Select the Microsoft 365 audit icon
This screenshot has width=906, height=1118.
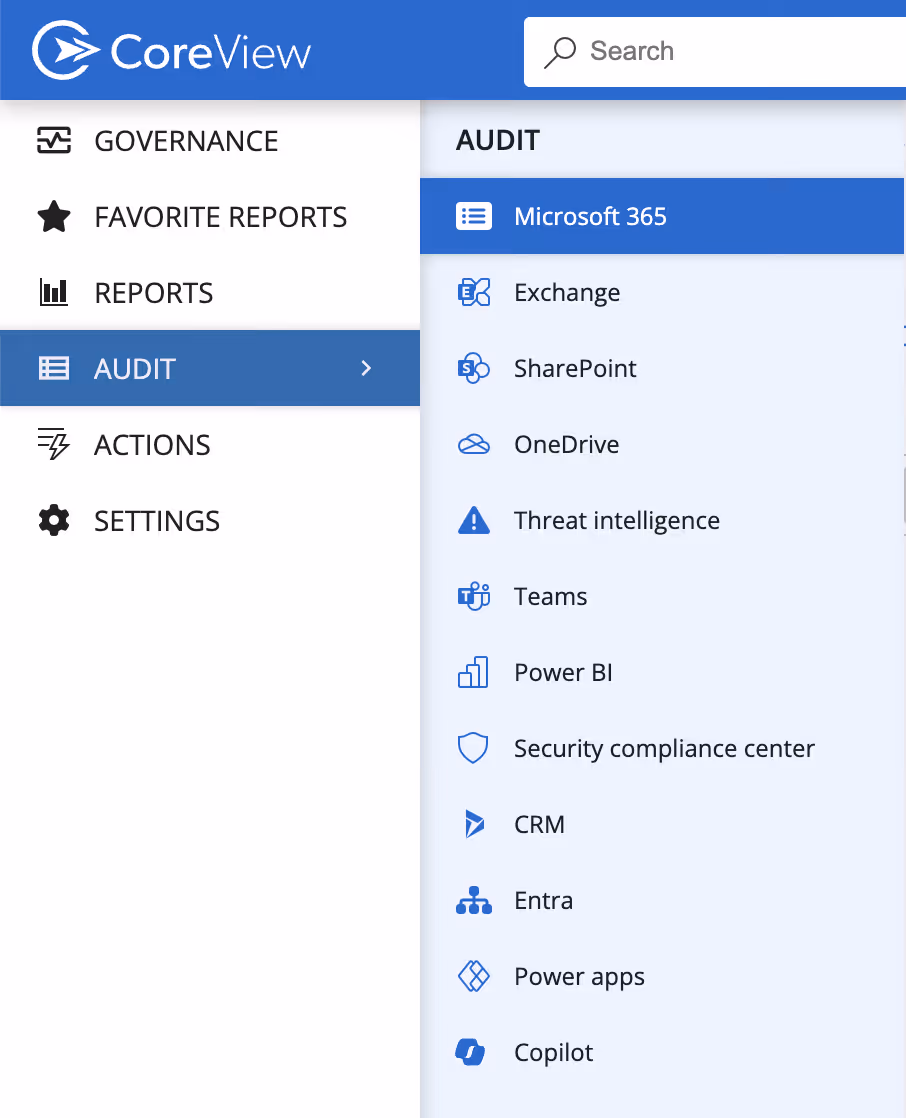473,216
